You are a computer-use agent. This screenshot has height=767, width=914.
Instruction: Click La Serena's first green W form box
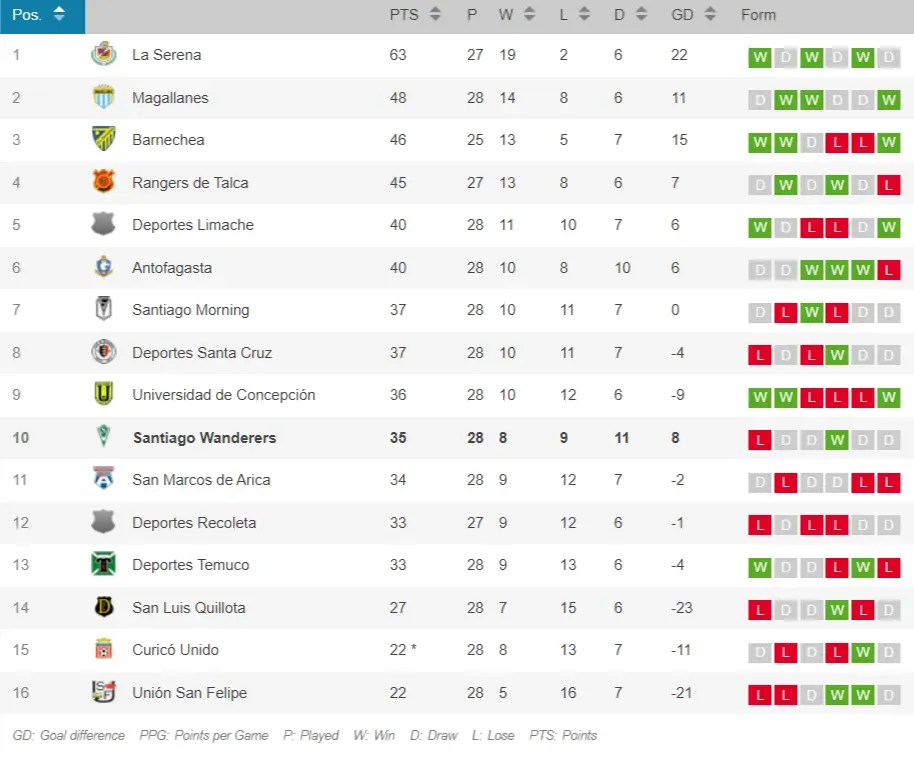(760, 57)
